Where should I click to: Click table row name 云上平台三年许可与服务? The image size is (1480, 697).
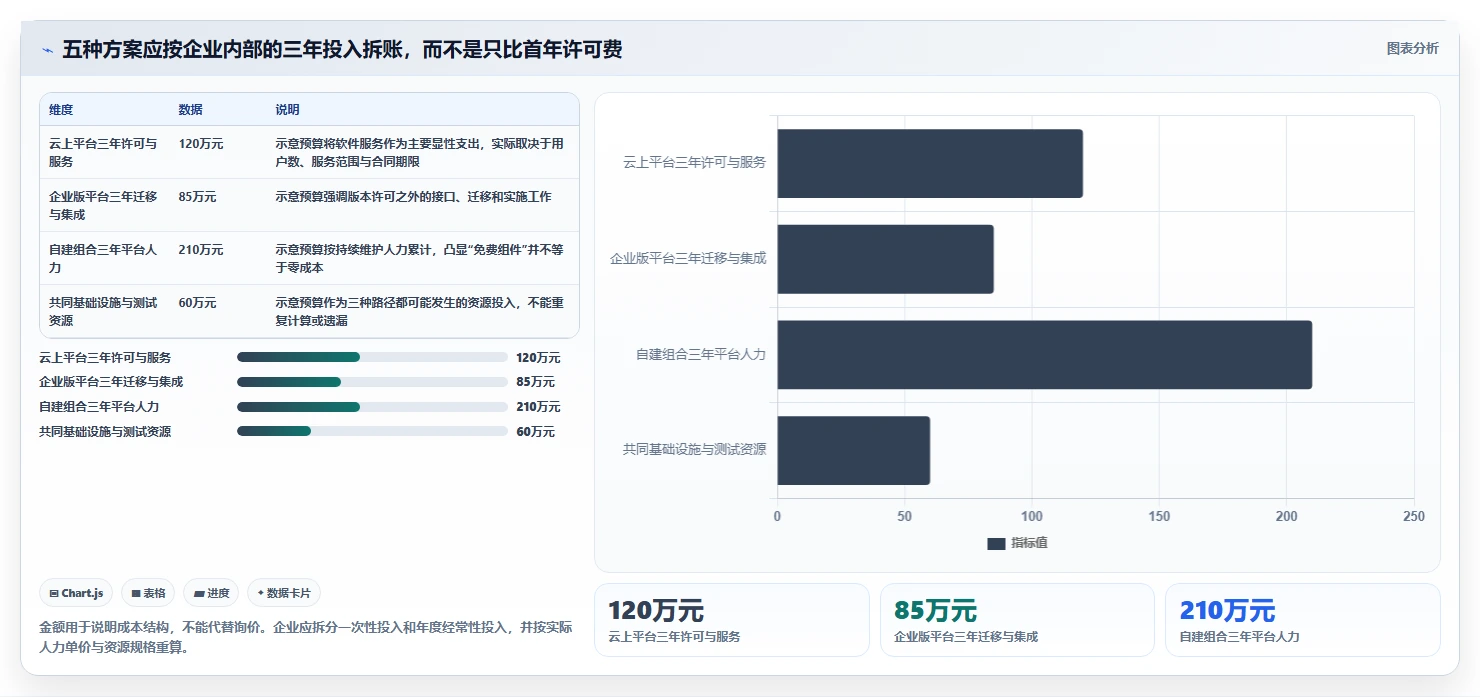[x=103, y=153]
